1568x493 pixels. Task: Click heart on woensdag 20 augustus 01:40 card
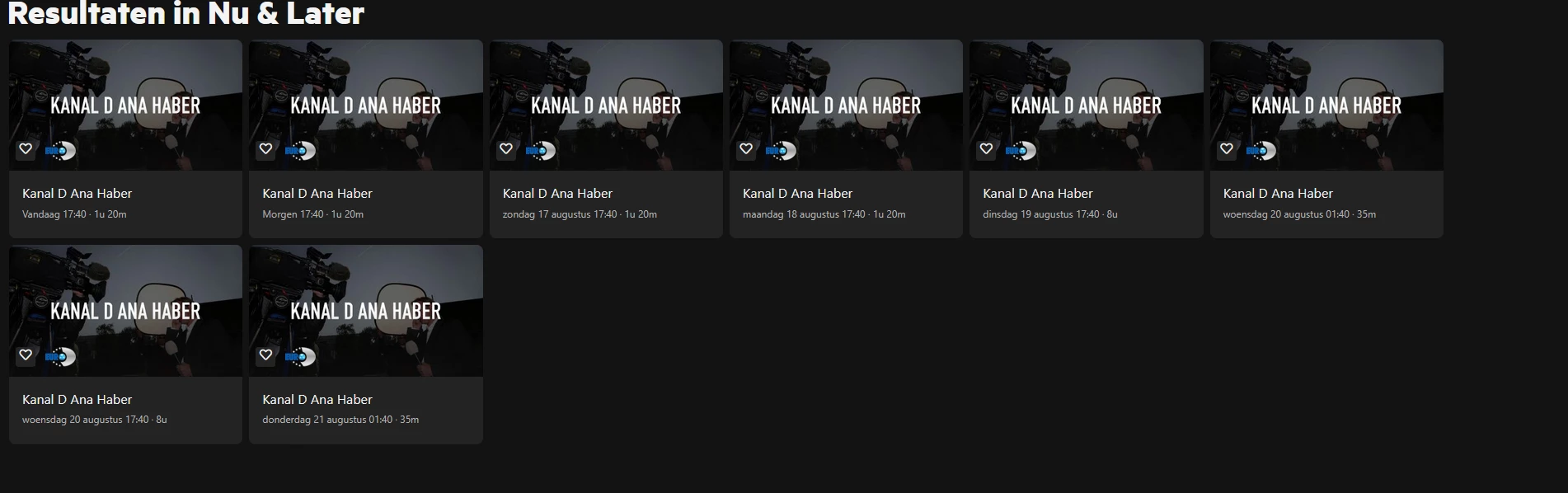pyautogui.click(x=1227, y=149)
